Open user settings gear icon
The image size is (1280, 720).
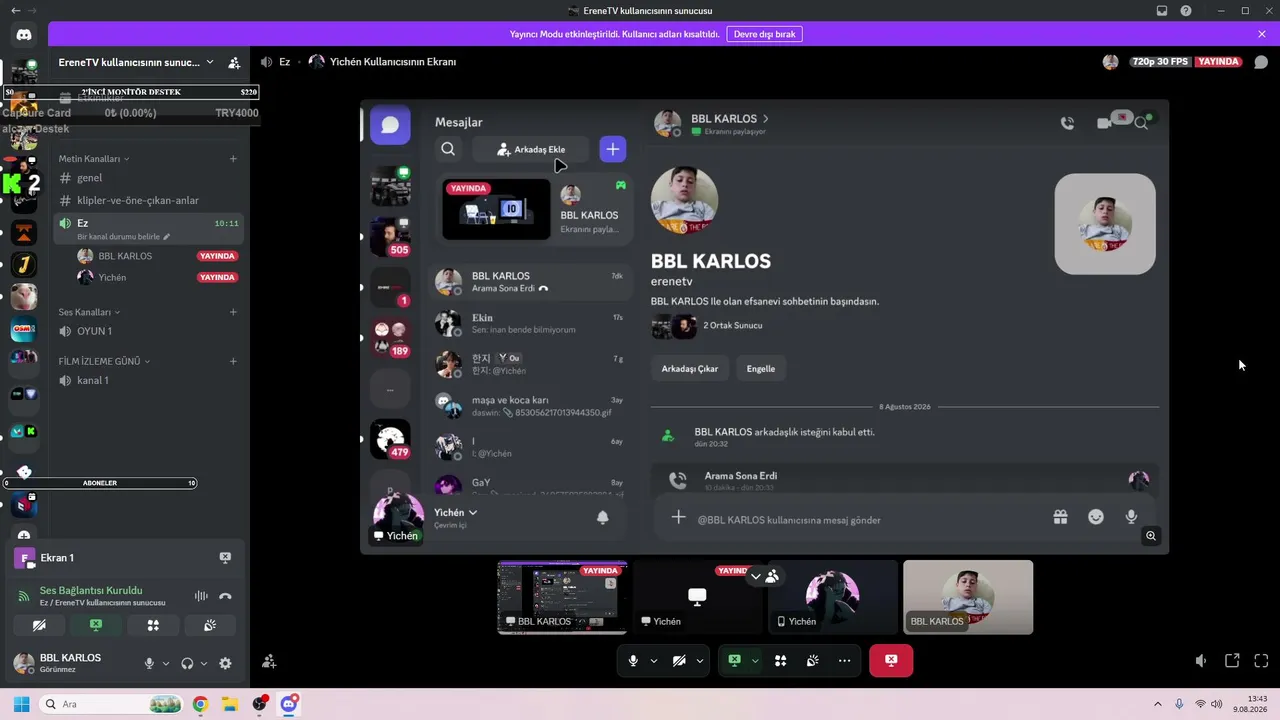(225, 663)
